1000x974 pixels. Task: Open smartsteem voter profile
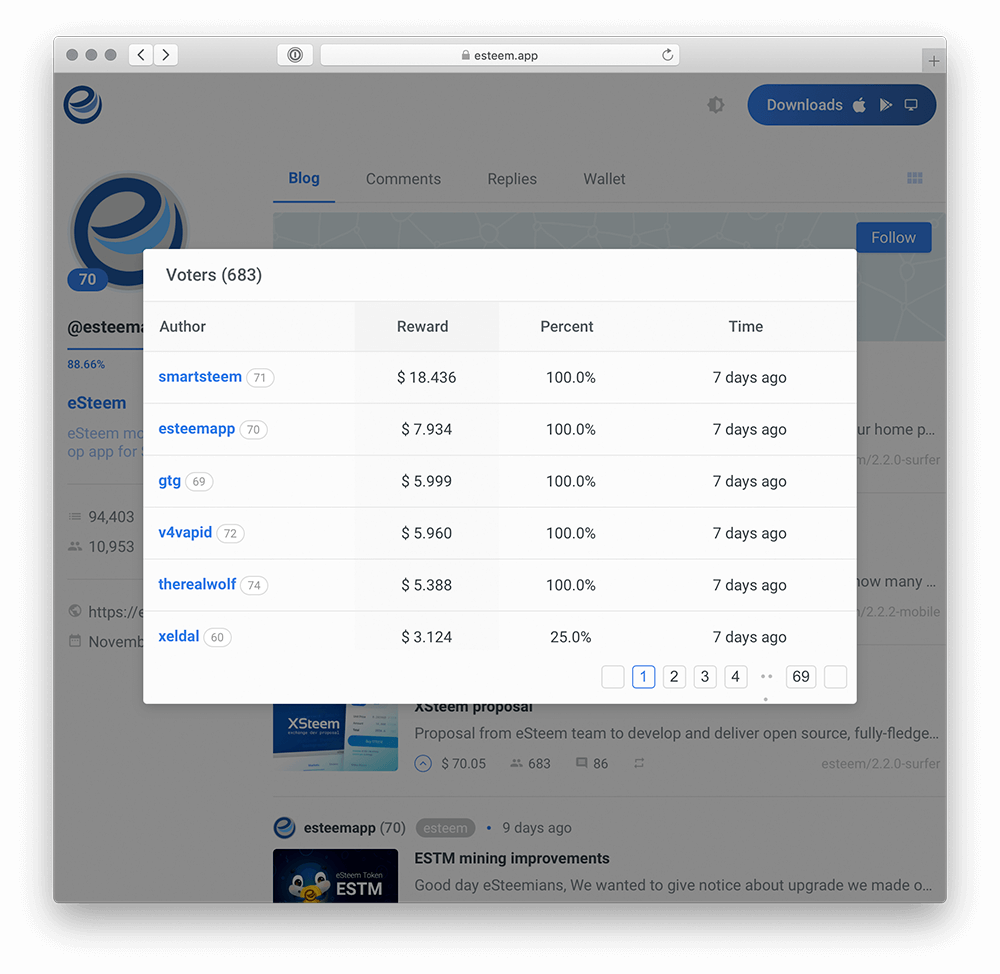(x=200, y=377)
